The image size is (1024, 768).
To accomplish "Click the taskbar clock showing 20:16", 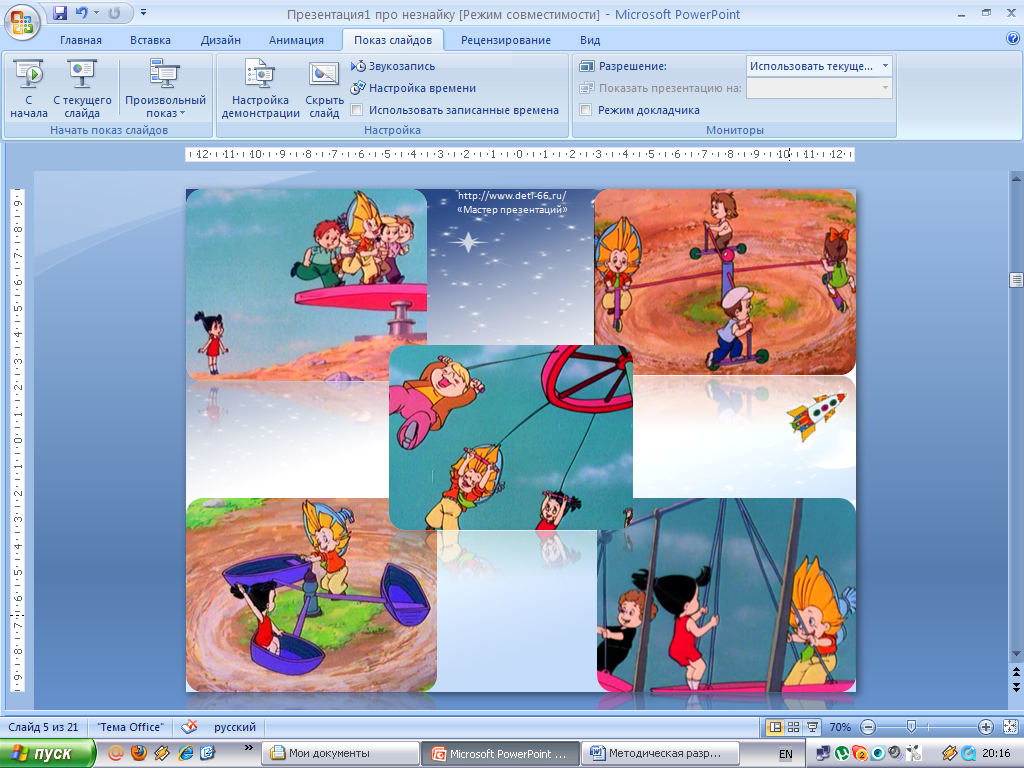I will [x=996, y=754].
